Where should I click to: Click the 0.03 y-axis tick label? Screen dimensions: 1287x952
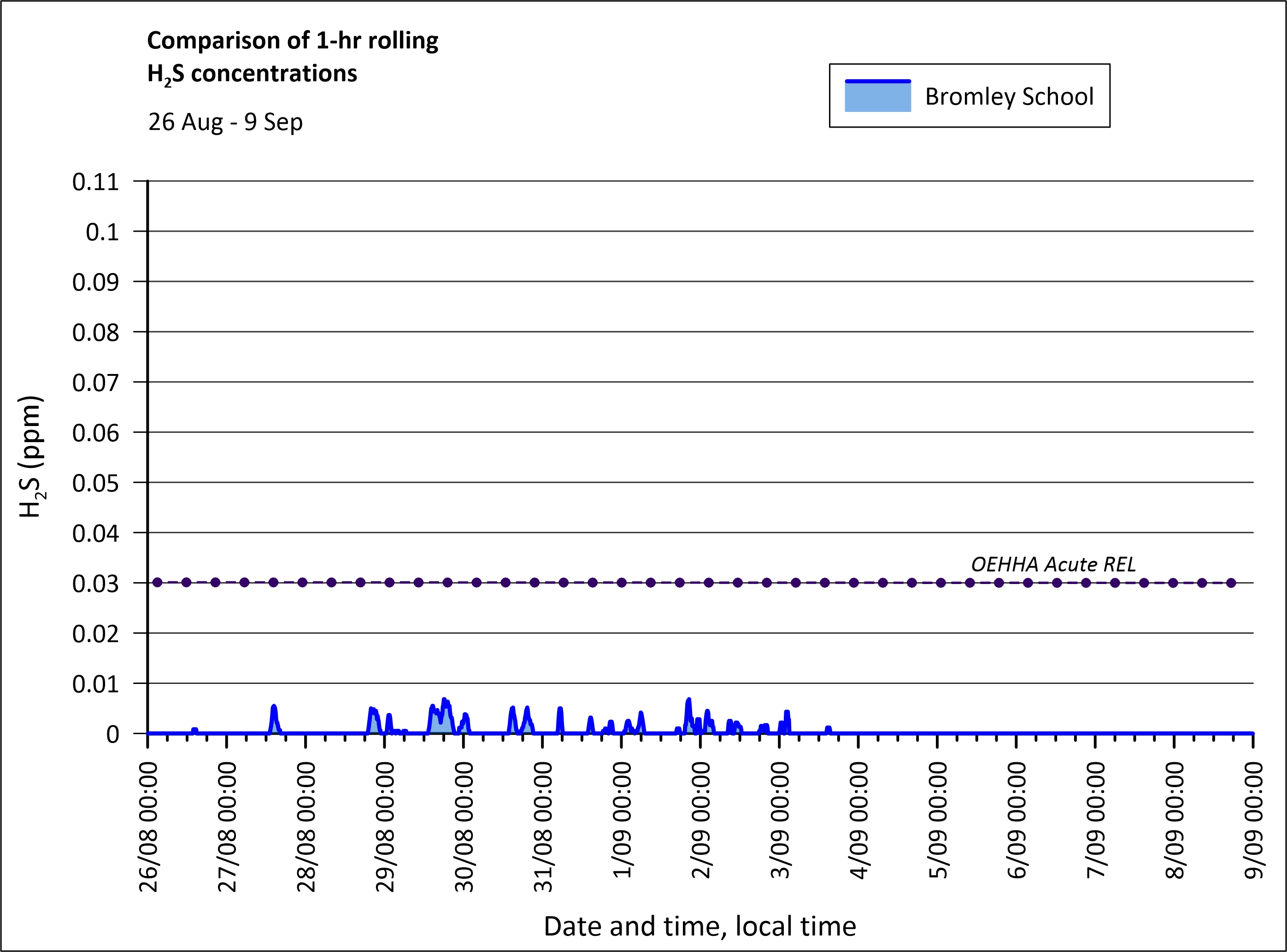(95, 584)
